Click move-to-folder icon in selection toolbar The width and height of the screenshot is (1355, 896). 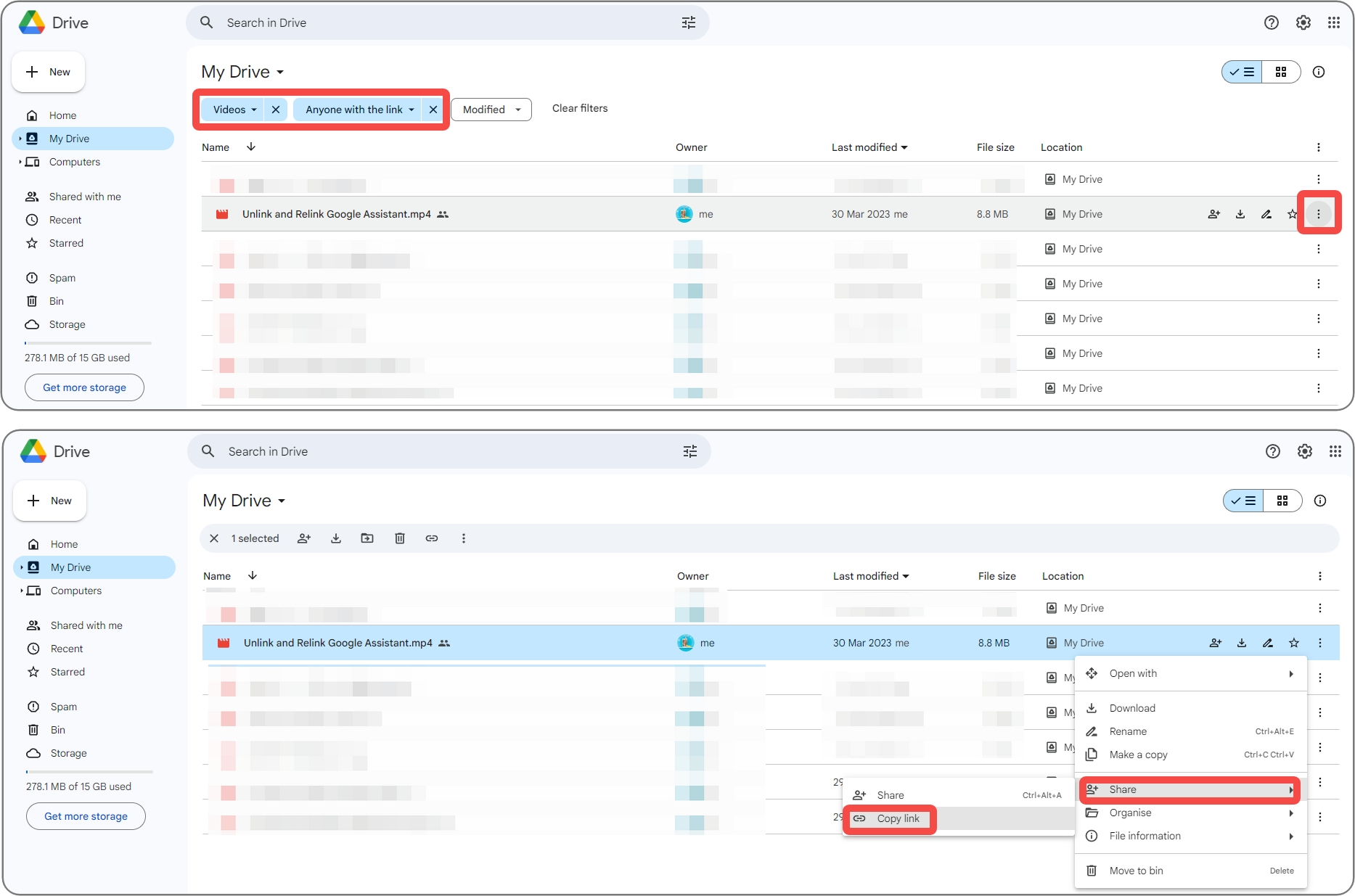(x=368, y=538)
